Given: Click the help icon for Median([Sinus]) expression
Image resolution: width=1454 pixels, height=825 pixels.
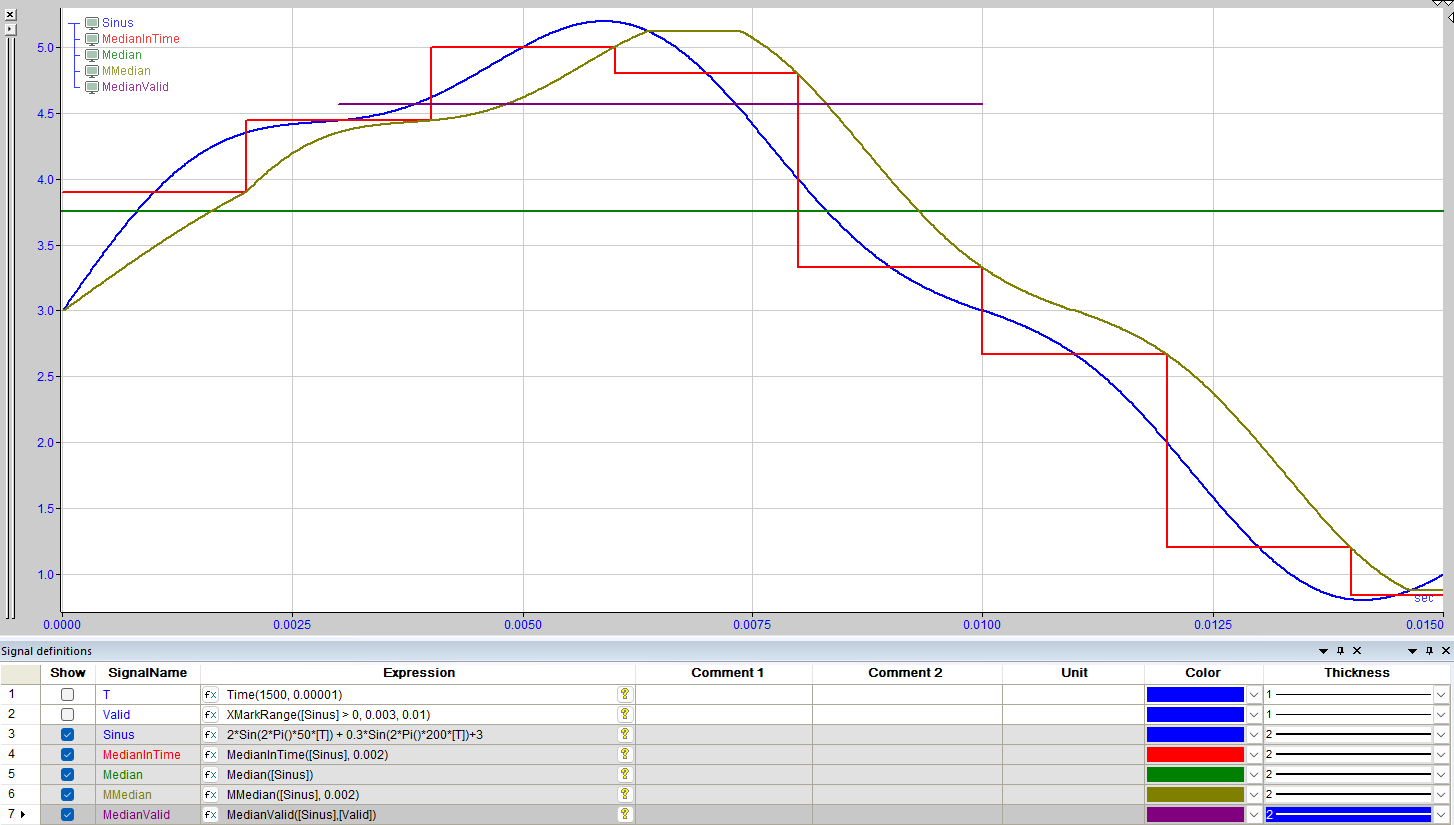Looking at the screenshot, I should tap(625, 774).
